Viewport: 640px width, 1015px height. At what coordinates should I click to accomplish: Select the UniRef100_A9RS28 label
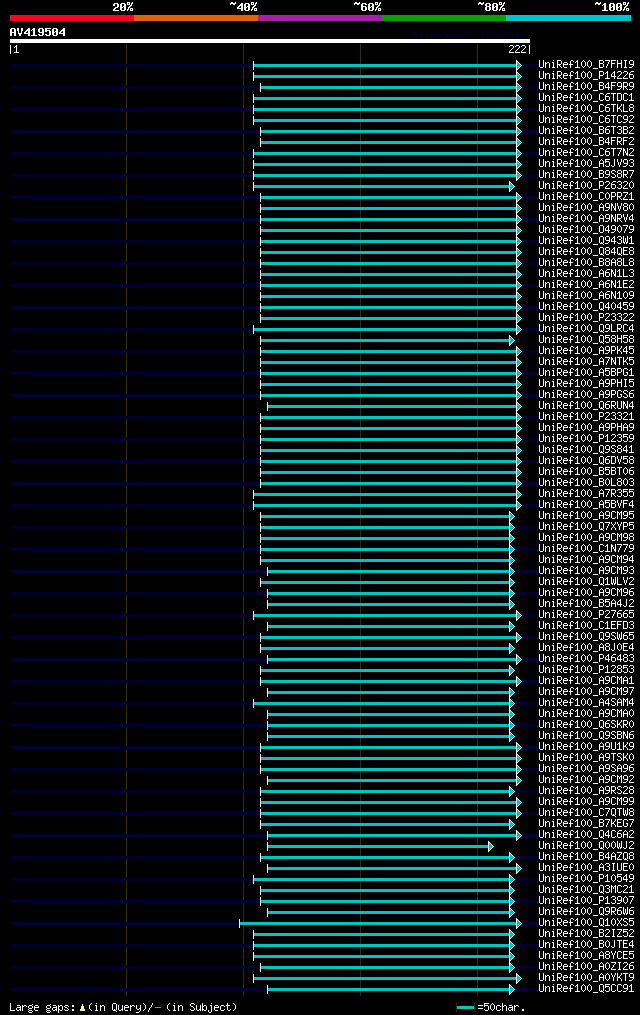(586, 791)
